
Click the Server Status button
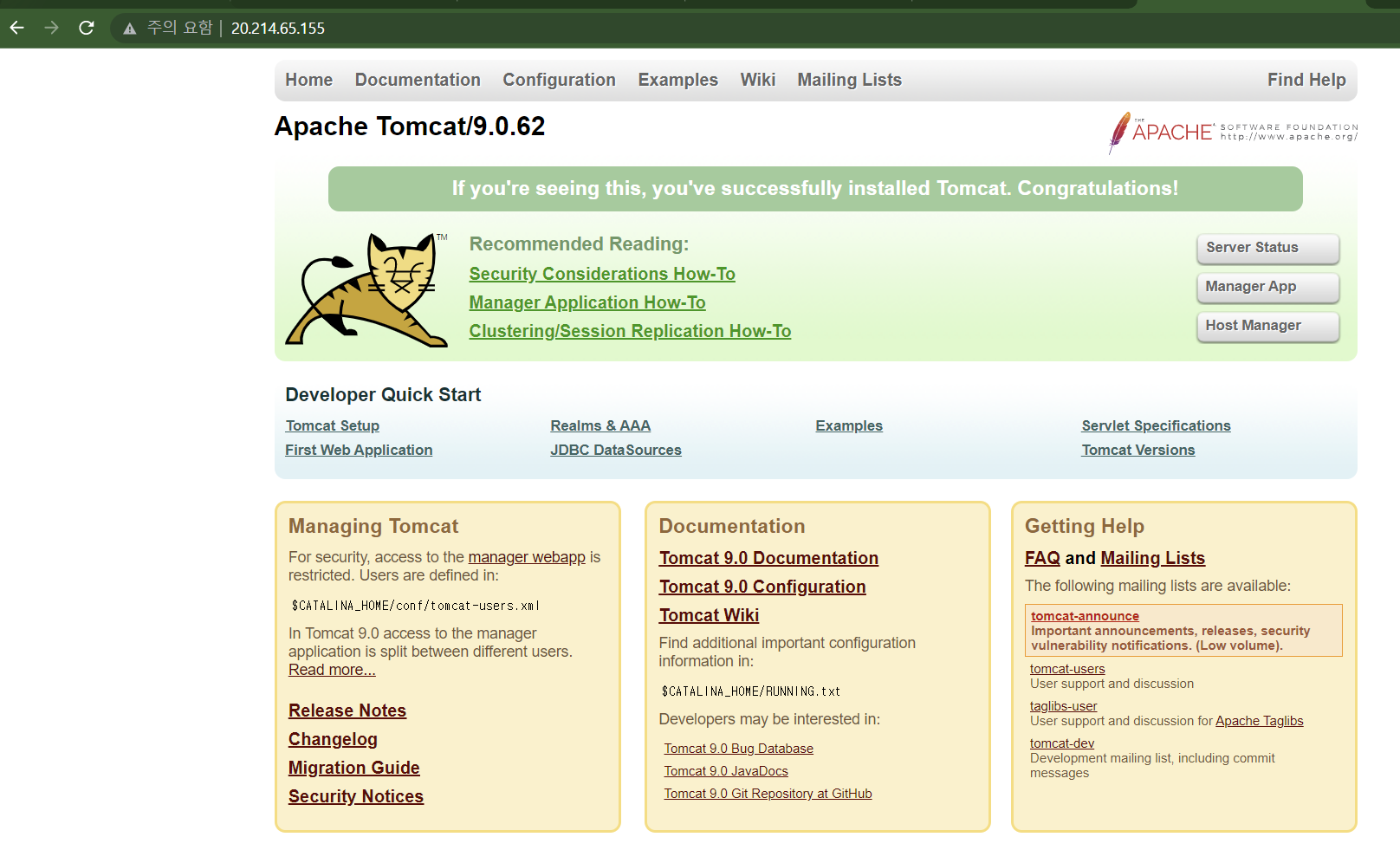pos(1268,248)
